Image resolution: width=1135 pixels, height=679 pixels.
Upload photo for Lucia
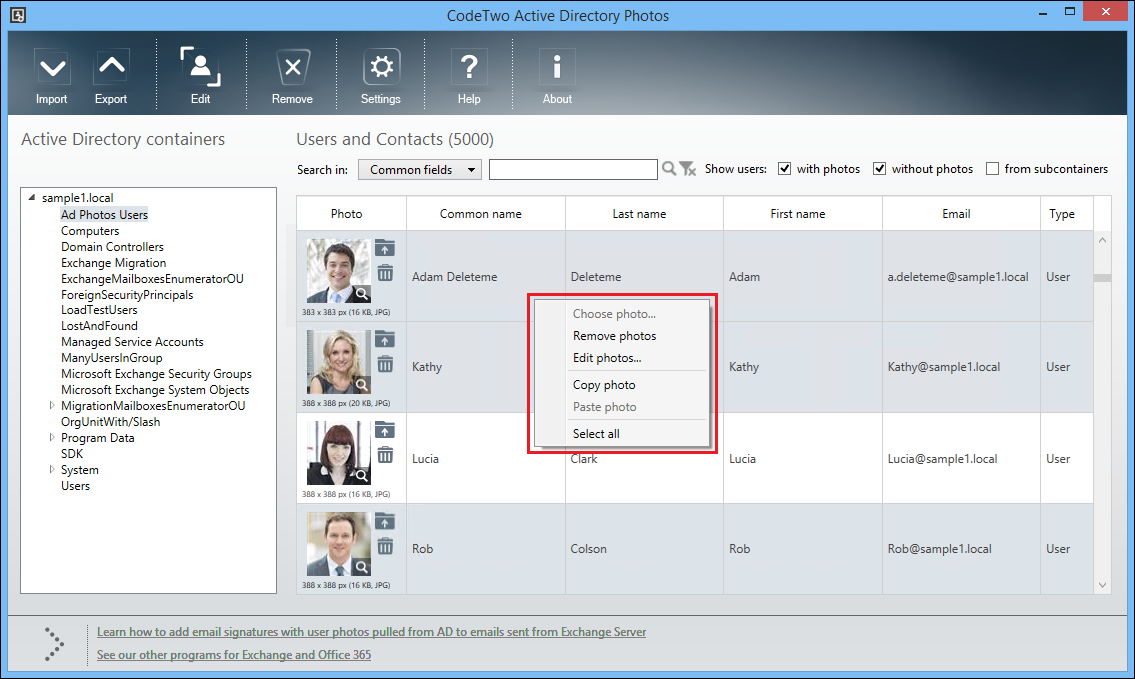pyautogui.click(x=385, y=431)
